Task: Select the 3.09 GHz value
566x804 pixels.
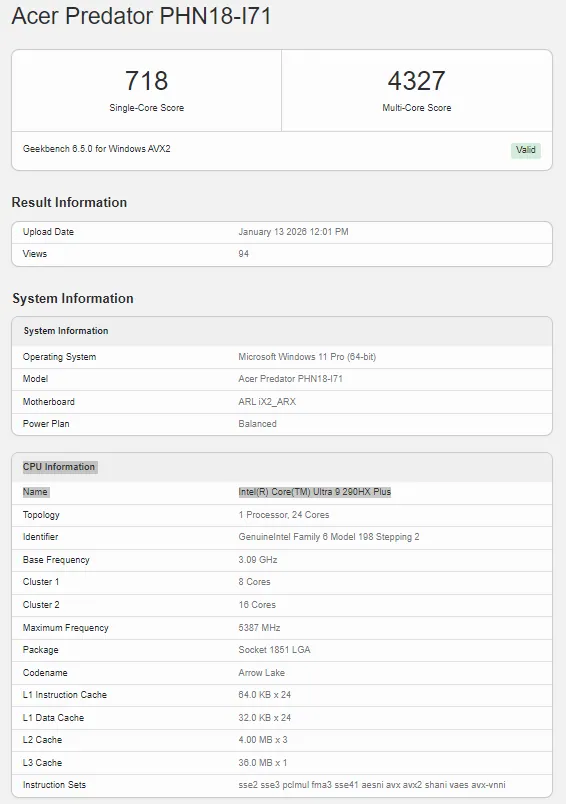Action: [x=258, y=560]
